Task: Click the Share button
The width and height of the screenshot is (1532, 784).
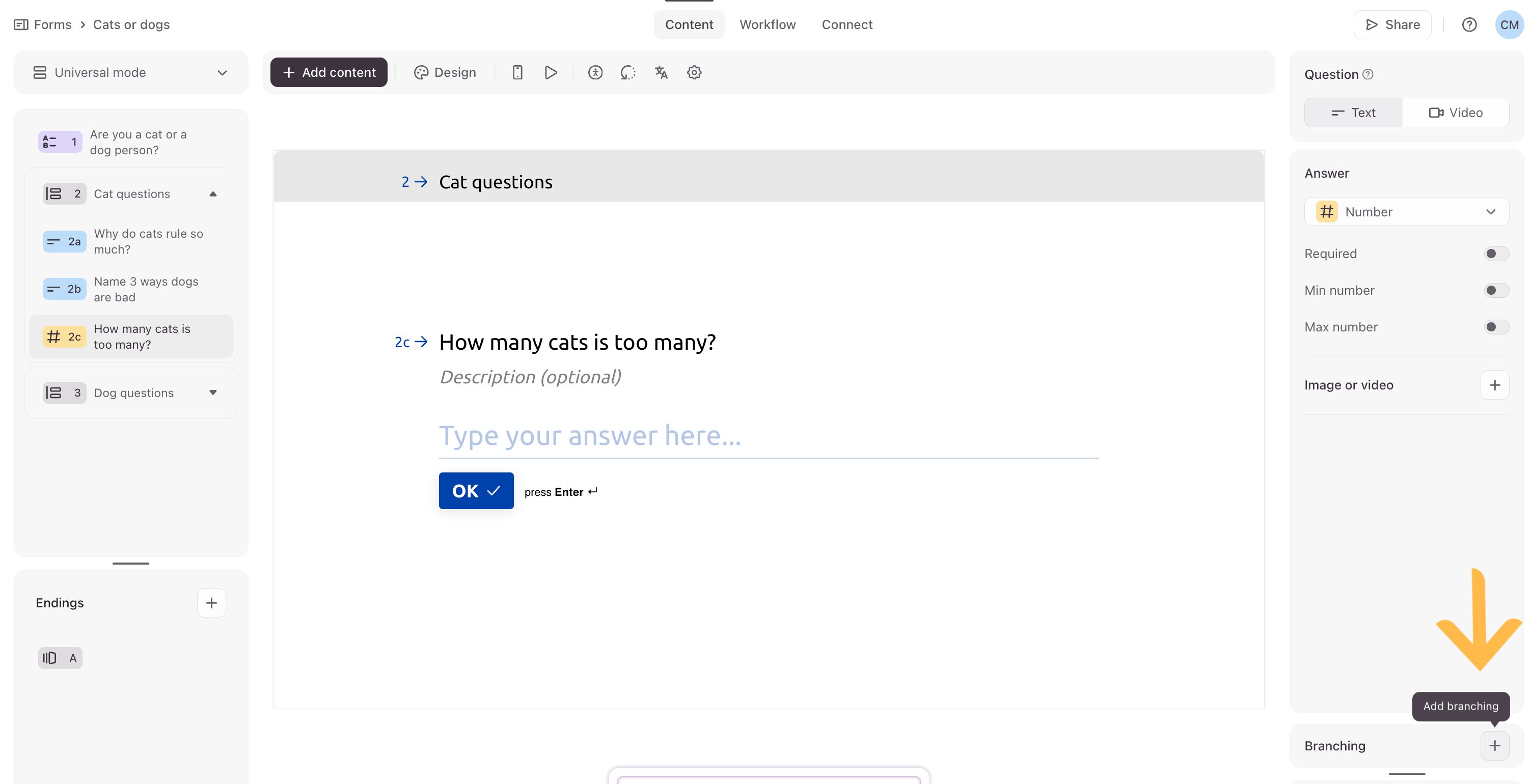Action: (1392, 24)
